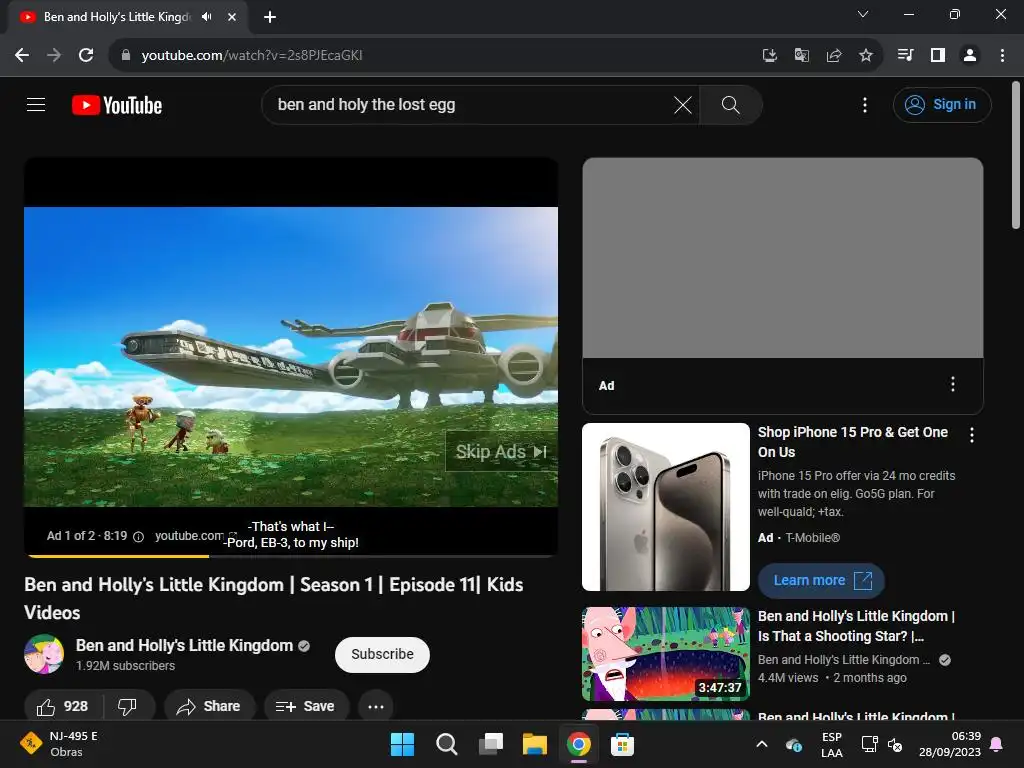Subscribe to Ben and Holly's Little Kingdom
1024x768 pixels.
pyautogui.click(x=382, y=654)
